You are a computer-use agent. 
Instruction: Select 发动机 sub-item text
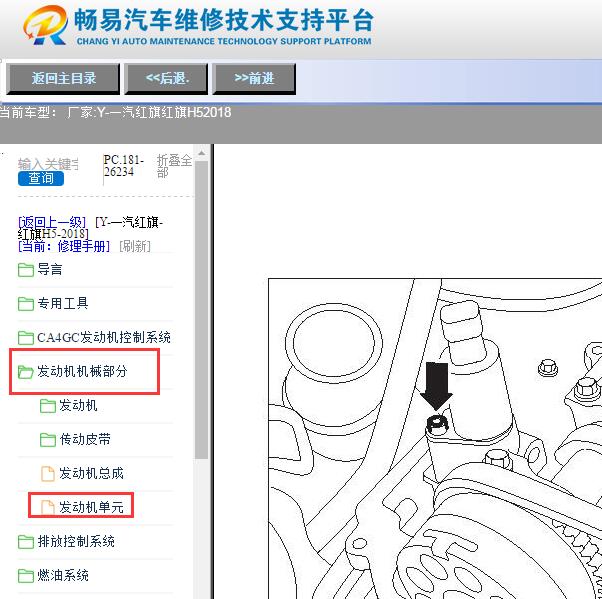point(78,405)
